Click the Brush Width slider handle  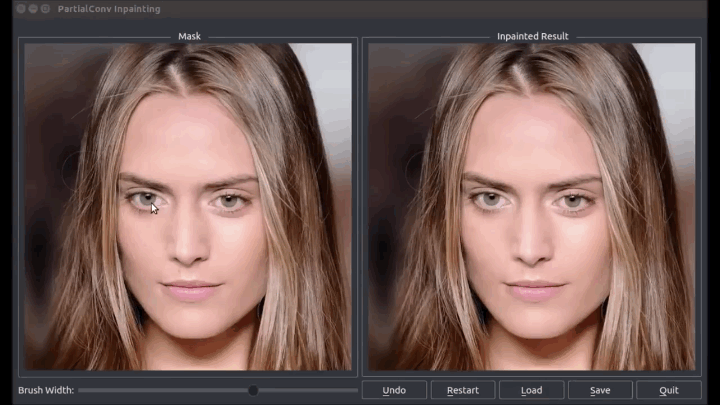click(x=253, y=390)
